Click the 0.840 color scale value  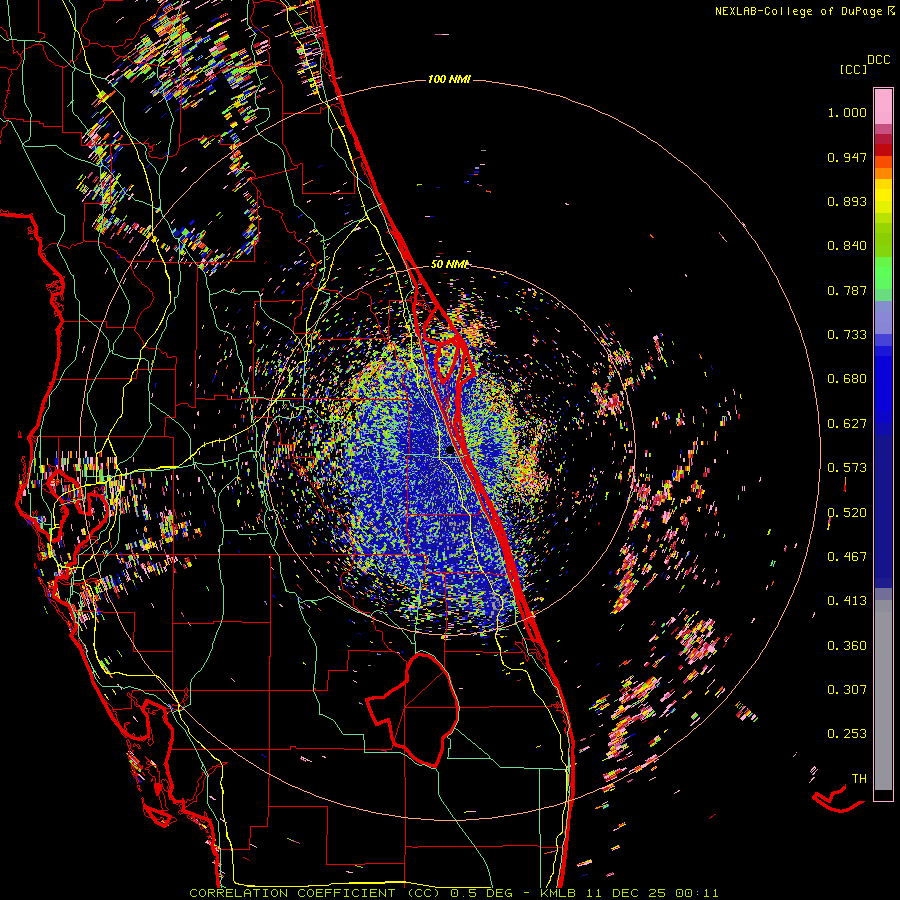pos(847,246)
